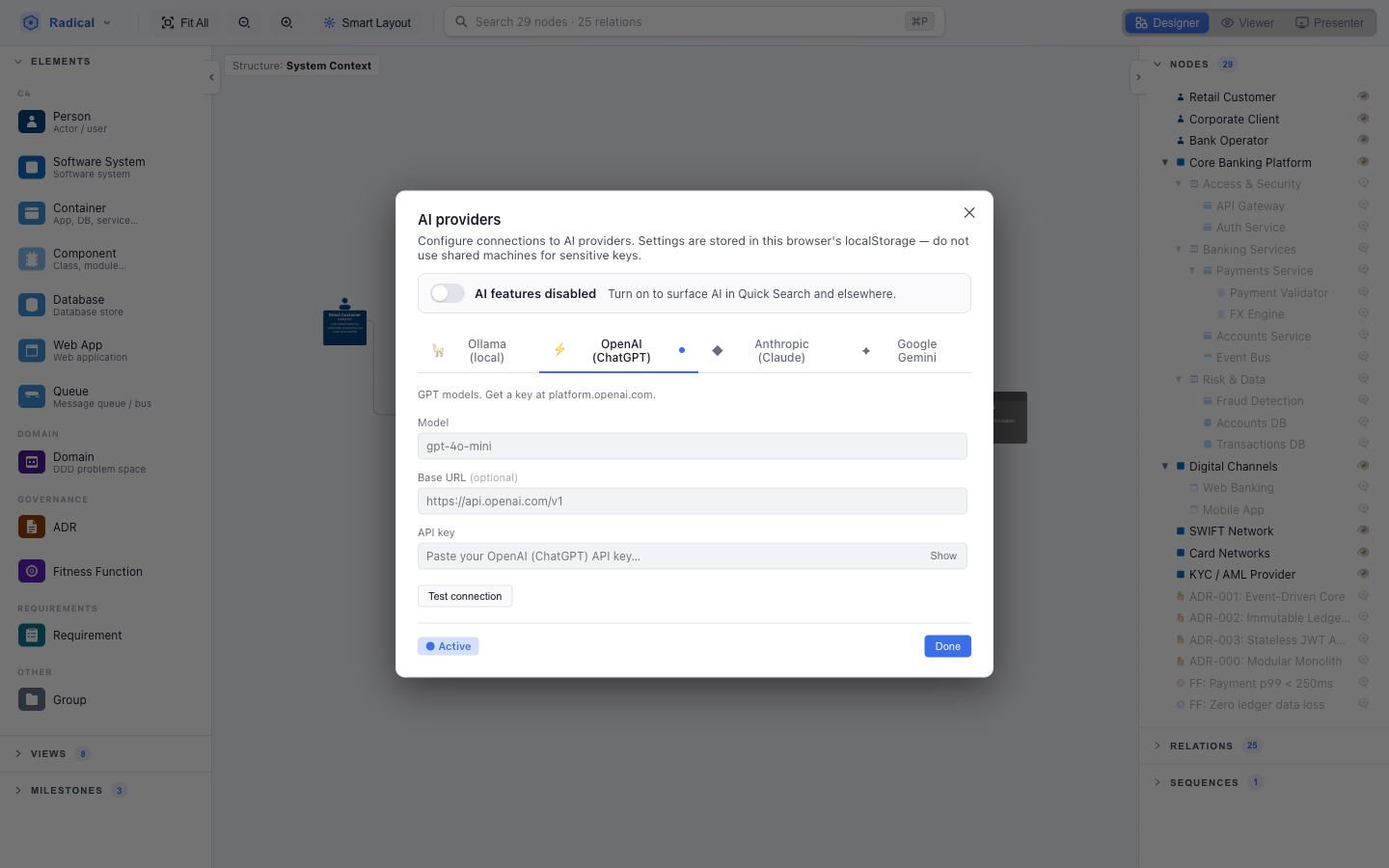Click the Test connection button

tap(465, 596)
